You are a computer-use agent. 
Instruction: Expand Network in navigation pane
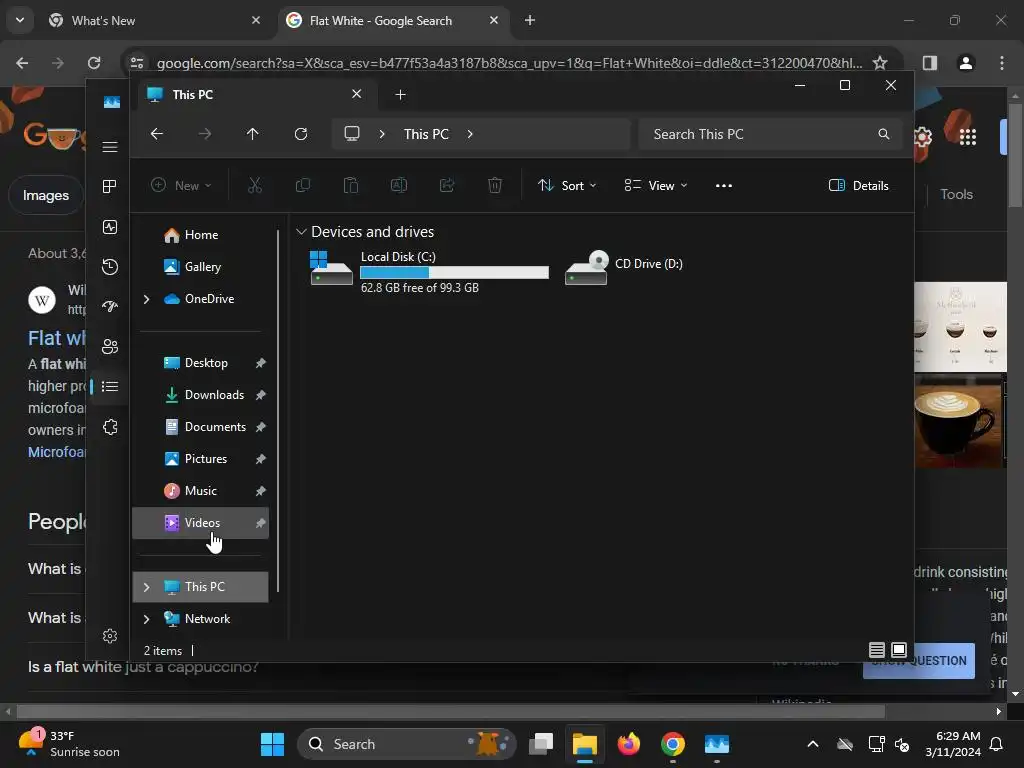coord(146,619)
